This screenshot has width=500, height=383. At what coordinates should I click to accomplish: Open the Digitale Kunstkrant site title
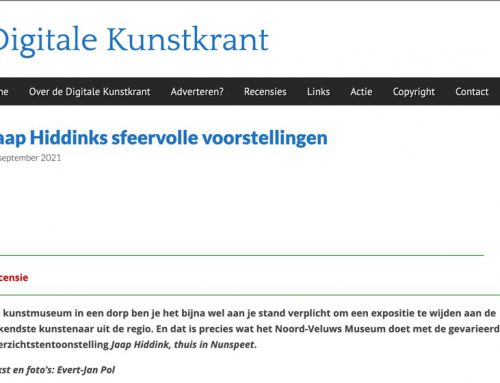(x=133, y=41)
